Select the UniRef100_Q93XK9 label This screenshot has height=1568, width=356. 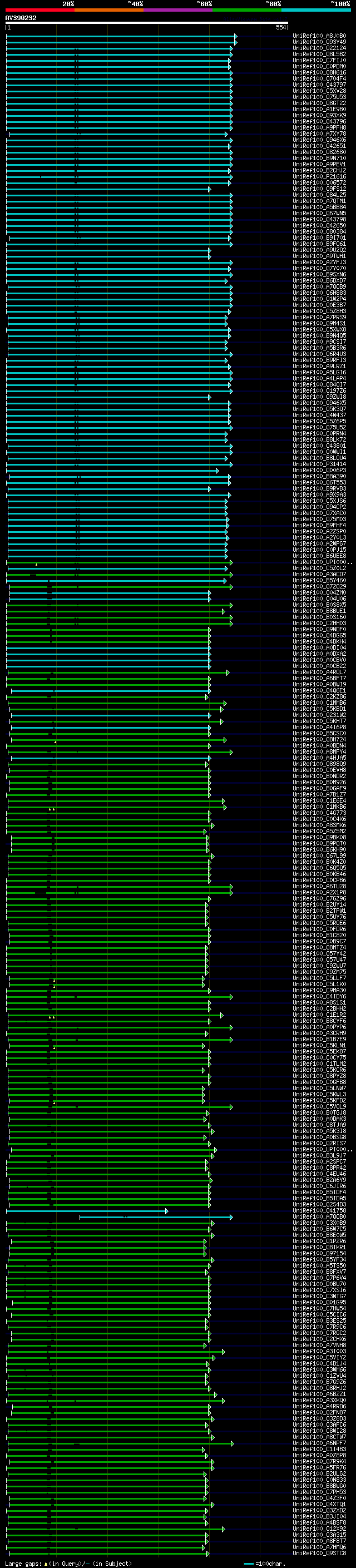tap(319, 115)
